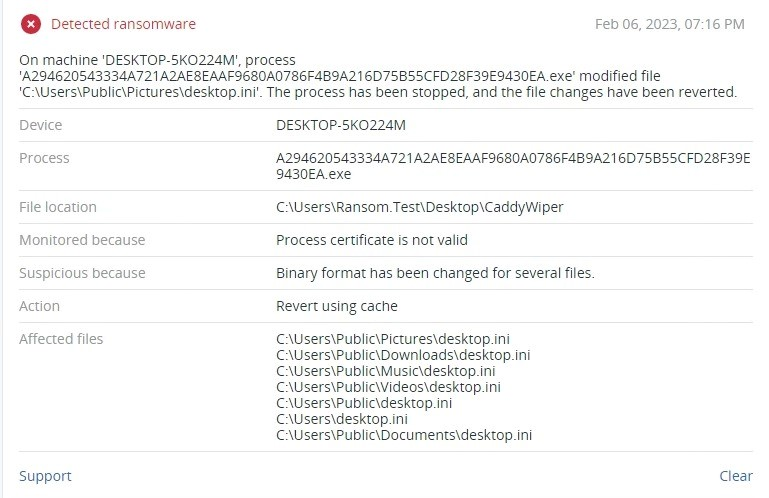
Task: Click the 'Revert using cache' action value
Action: click(x=336, y=306)
